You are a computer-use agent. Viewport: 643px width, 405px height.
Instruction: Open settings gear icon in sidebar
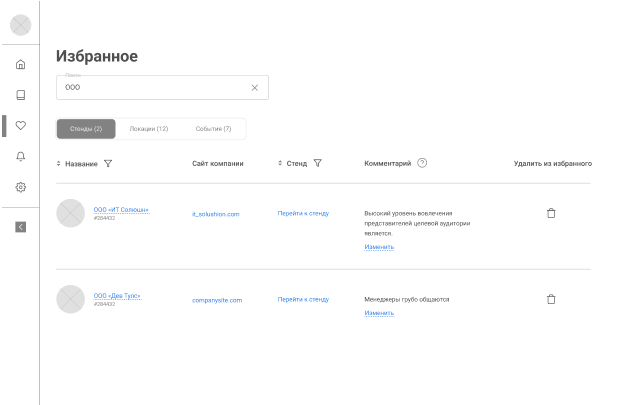click(x=21, y=187)
